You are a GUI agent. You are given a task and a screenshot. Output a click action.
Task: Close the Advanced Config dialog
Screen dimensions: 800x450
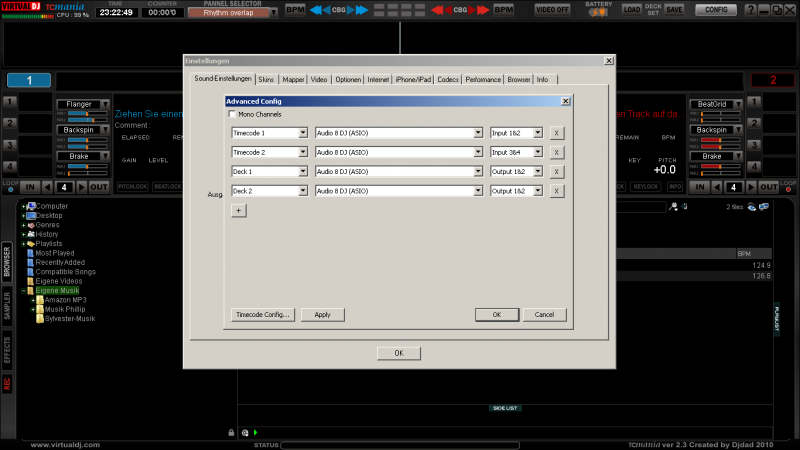(x=565, y=101)
